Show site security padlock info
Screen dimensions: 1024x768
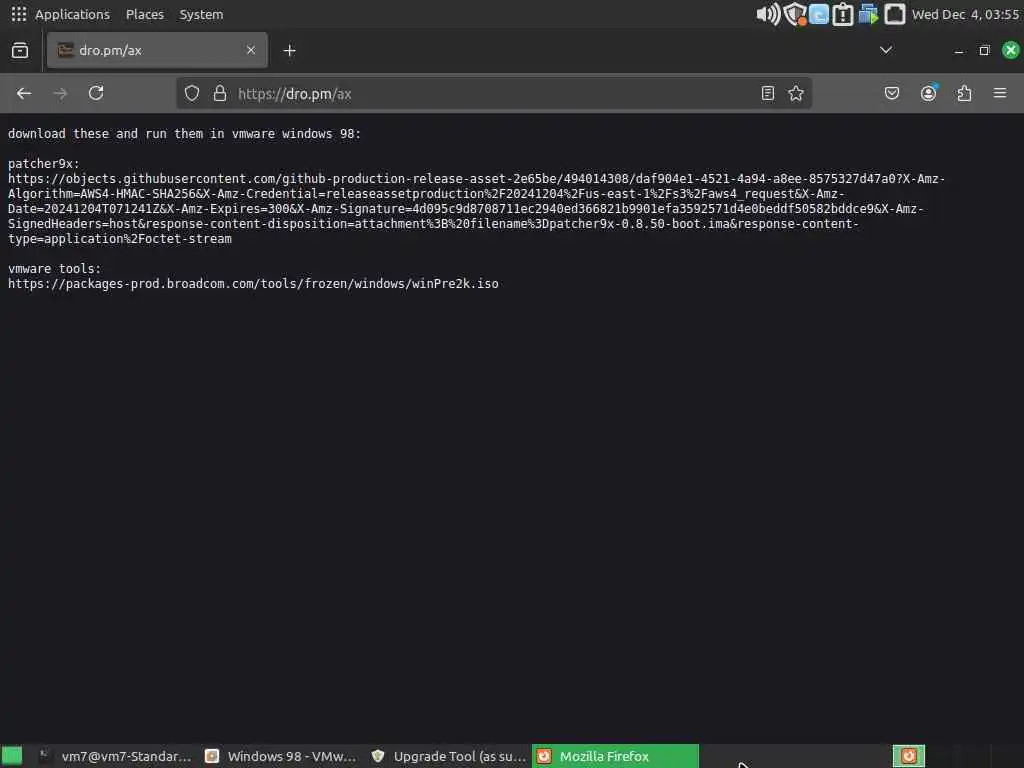pyautogui.click(x=220, y=93)
